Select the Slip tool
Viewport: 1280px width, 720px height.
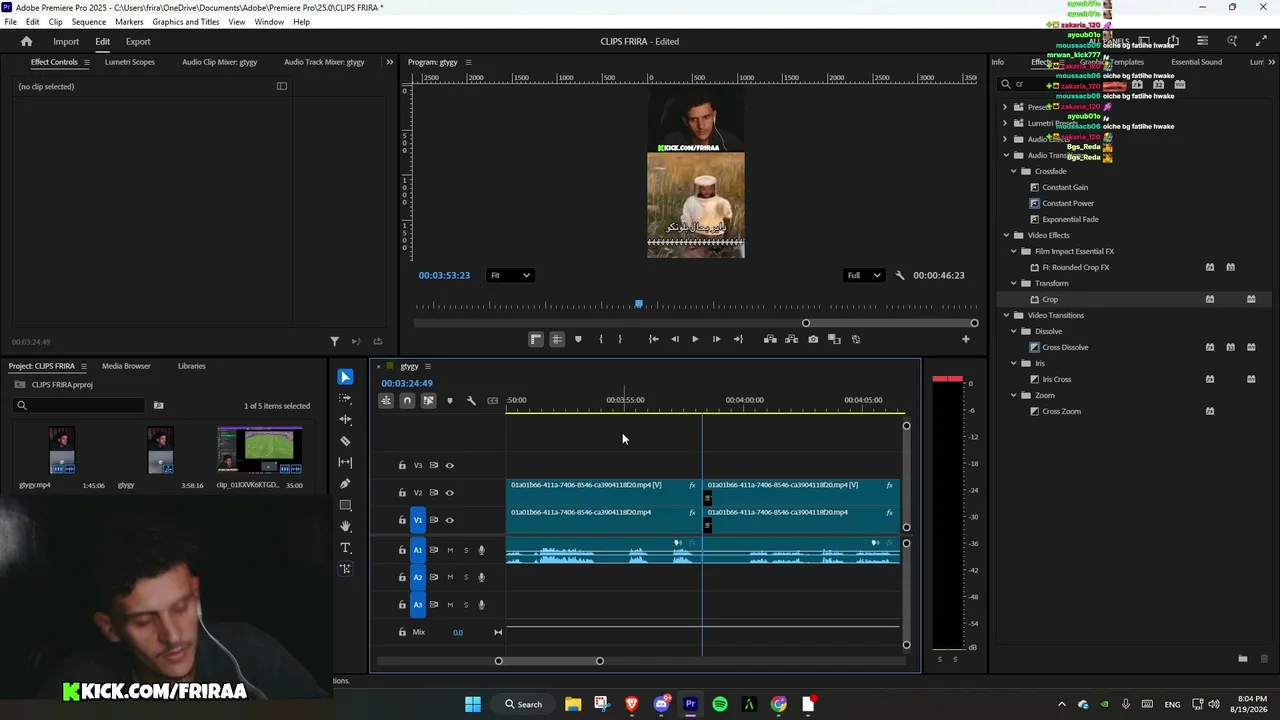pyautogui.click(x=345, y=462)
